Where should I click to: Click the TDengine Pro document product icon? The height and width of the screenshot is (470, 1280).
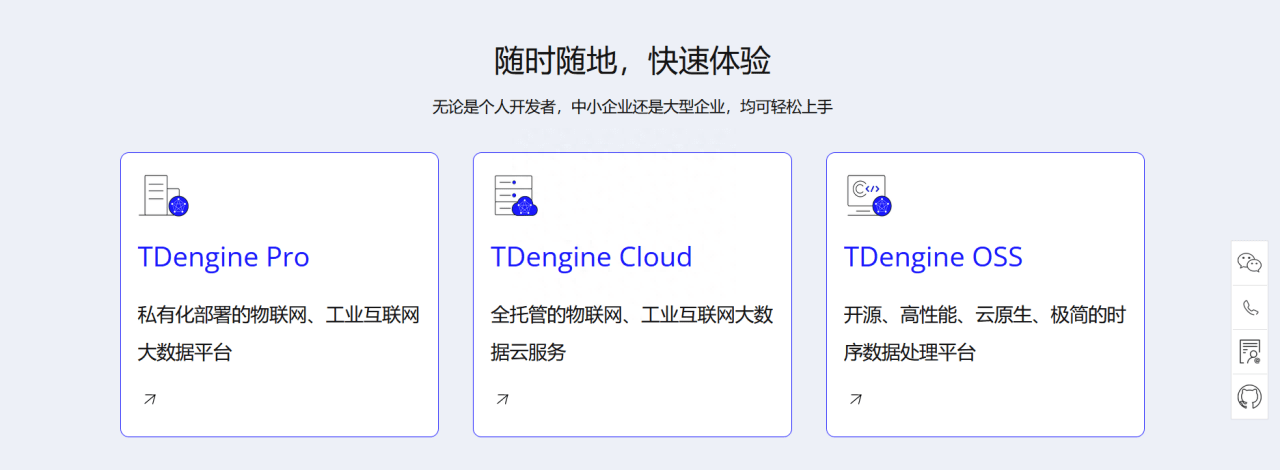(x=164, y=196)
